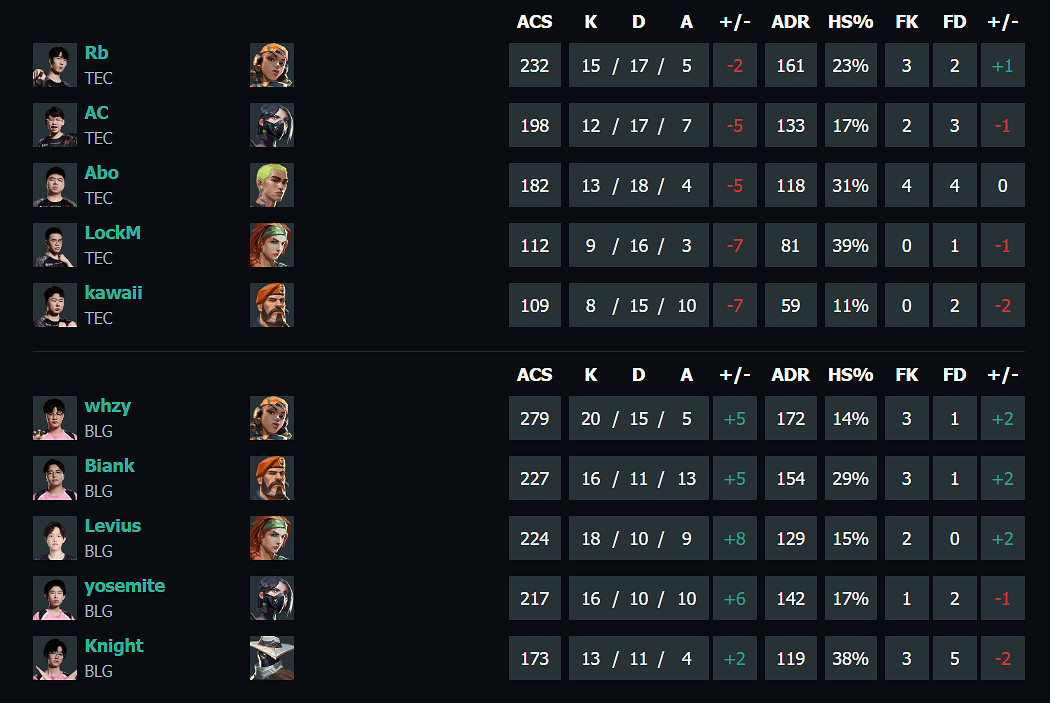Go to yosemite's player page
Image resolution: width=1050 pixels, height=703 pixels.
[x=124, y=586]
